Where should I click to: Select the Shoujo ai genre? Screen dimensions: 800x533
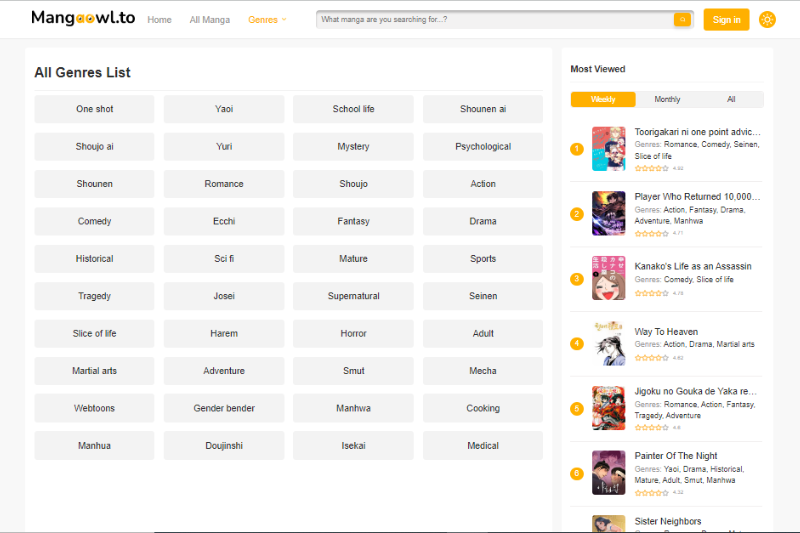pyautogui.click(x=94, y=146)
